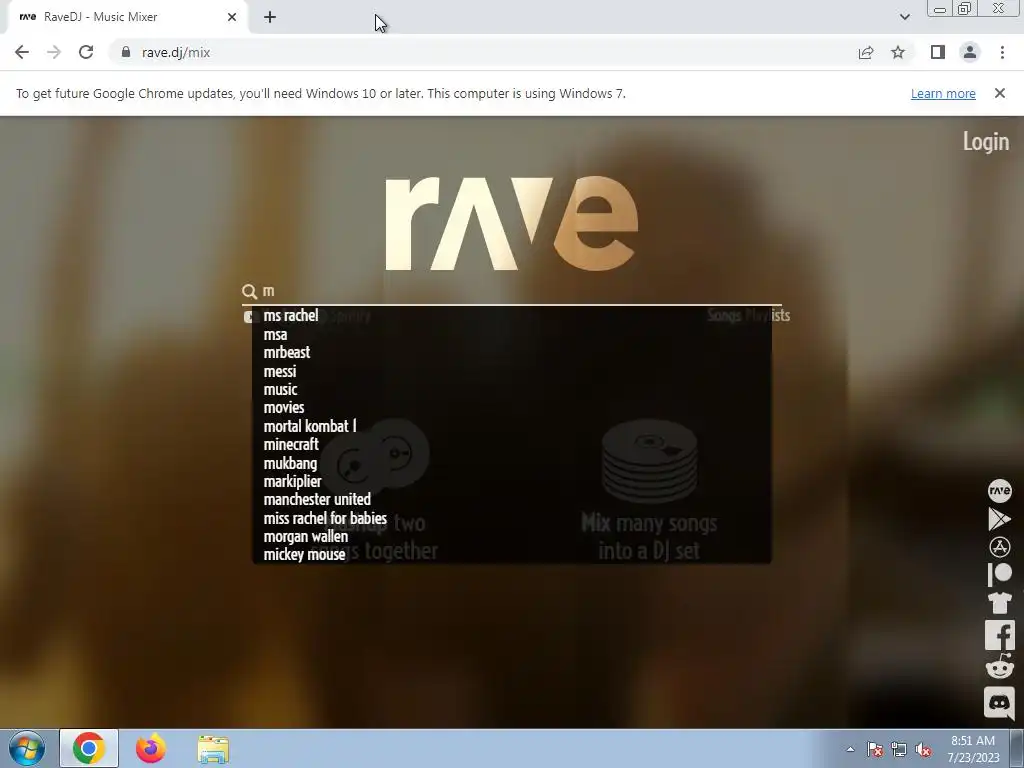Open the Google Play store icon
Screen dimensions: 1024x768
pos(999,519)
